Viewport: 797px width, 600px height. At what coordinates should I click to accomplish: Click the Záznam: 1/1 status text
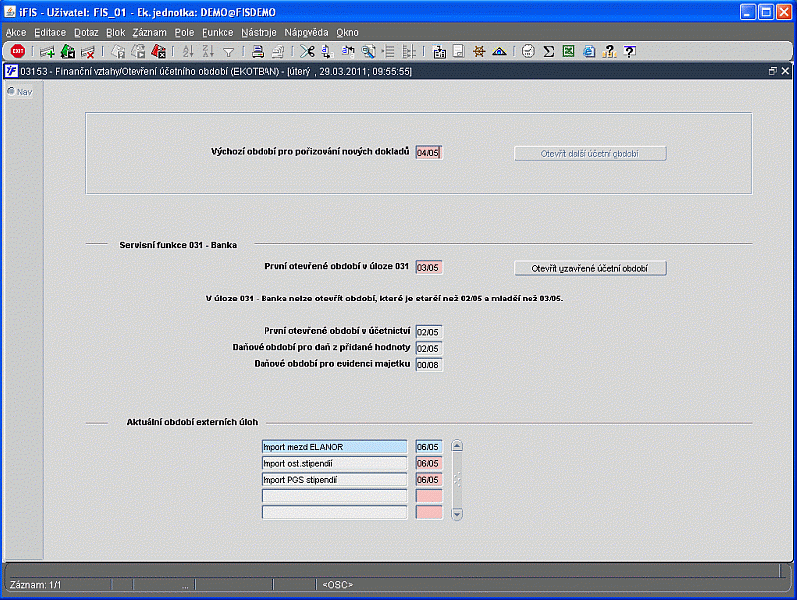35,585
